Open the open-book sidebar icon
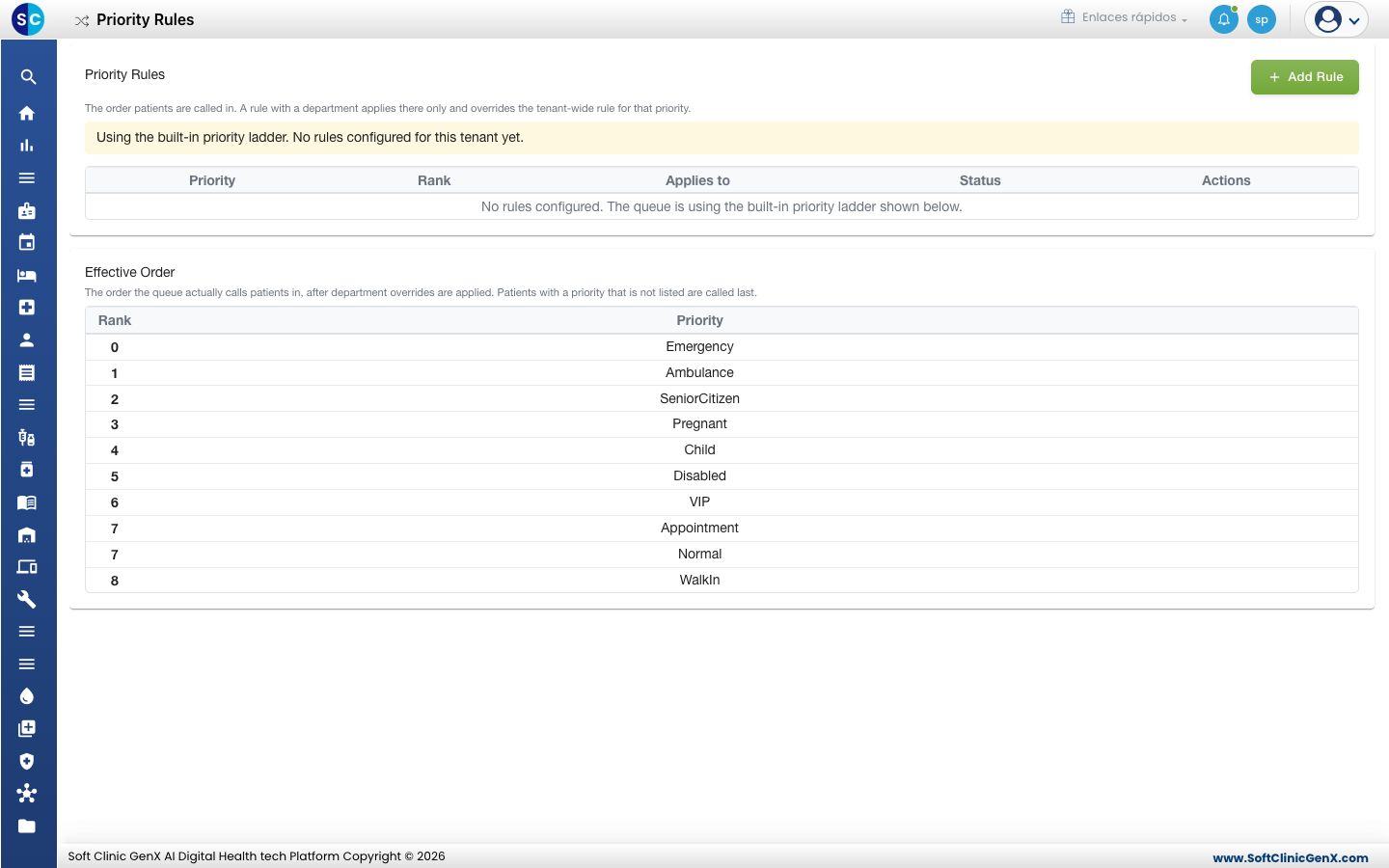1389x868 pixels. (x=27, y=502)
